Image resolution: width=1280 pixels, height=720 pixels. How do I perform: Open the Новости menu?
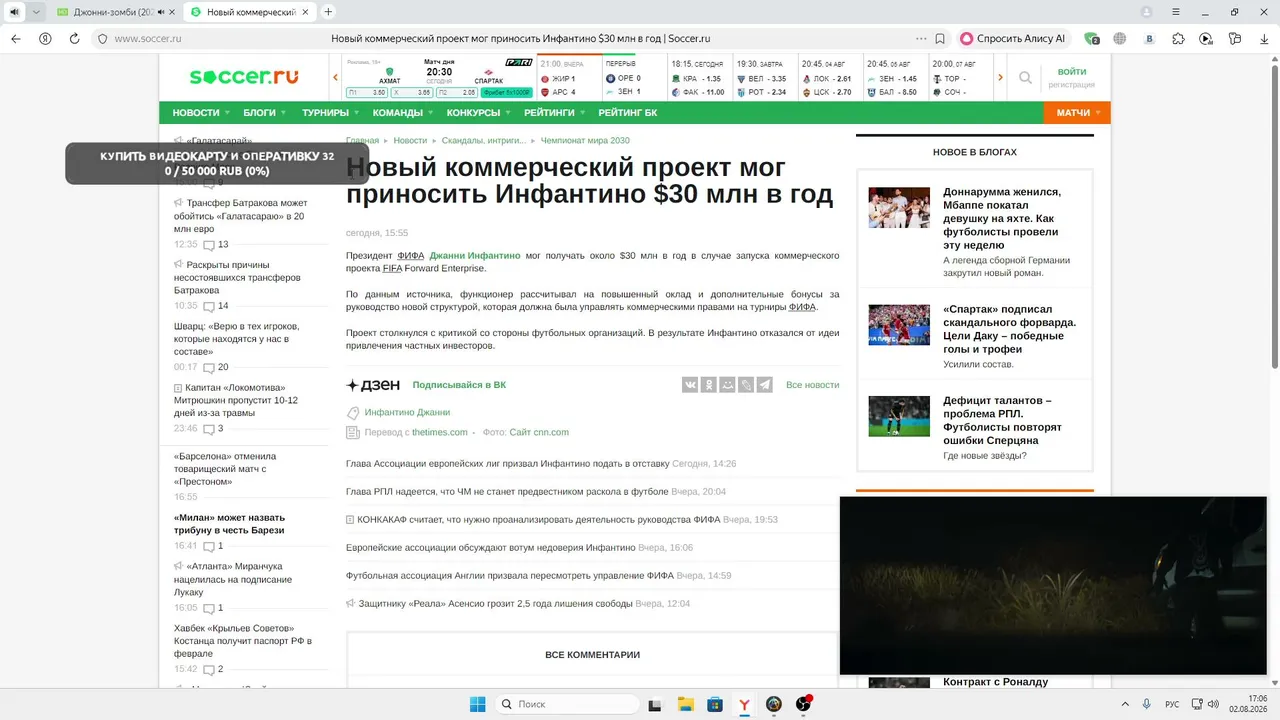click(x=201, y=113)
